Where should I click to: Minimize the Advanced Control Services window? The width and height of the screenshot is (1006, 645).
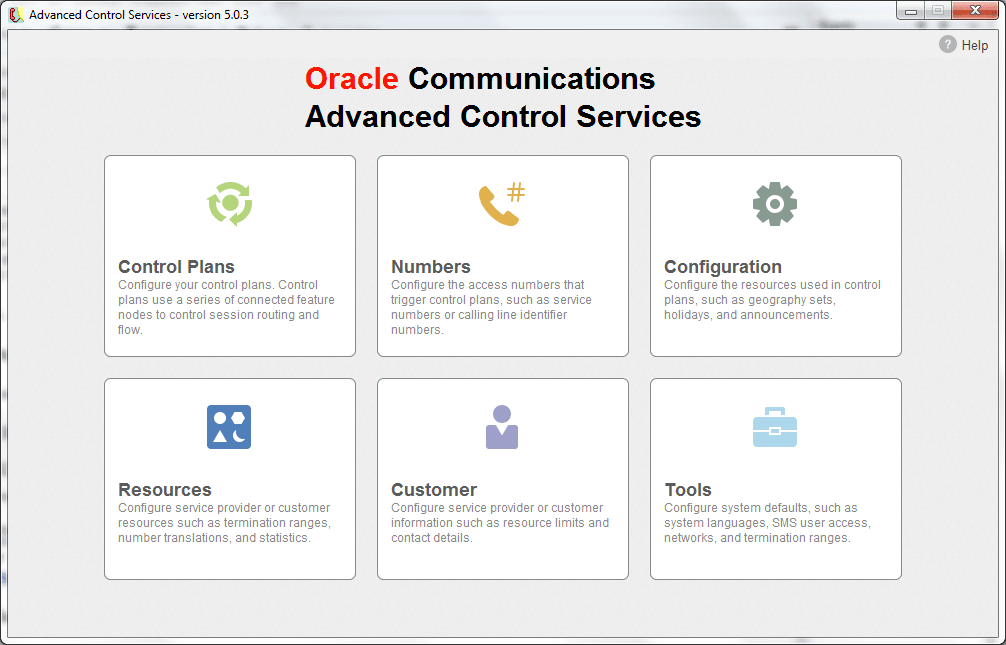[910, 11]
